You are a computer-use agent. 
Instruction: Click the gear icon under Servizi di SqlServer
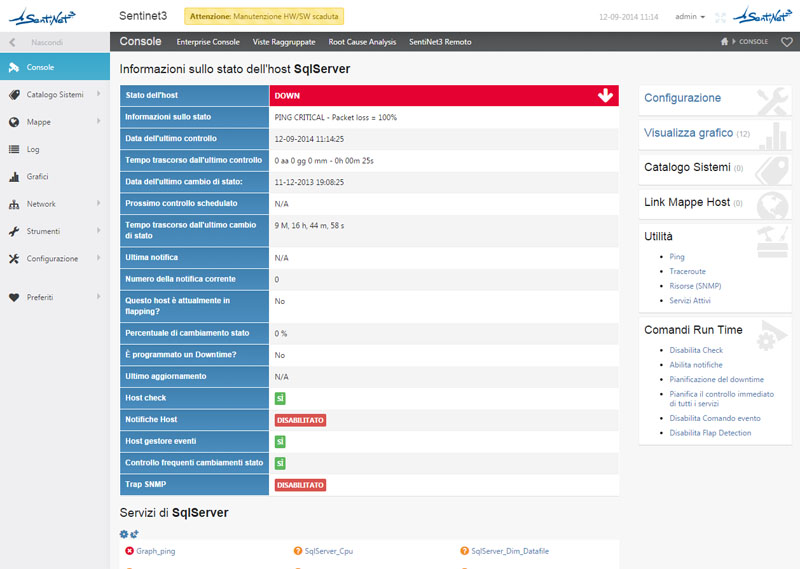(124, 534)
